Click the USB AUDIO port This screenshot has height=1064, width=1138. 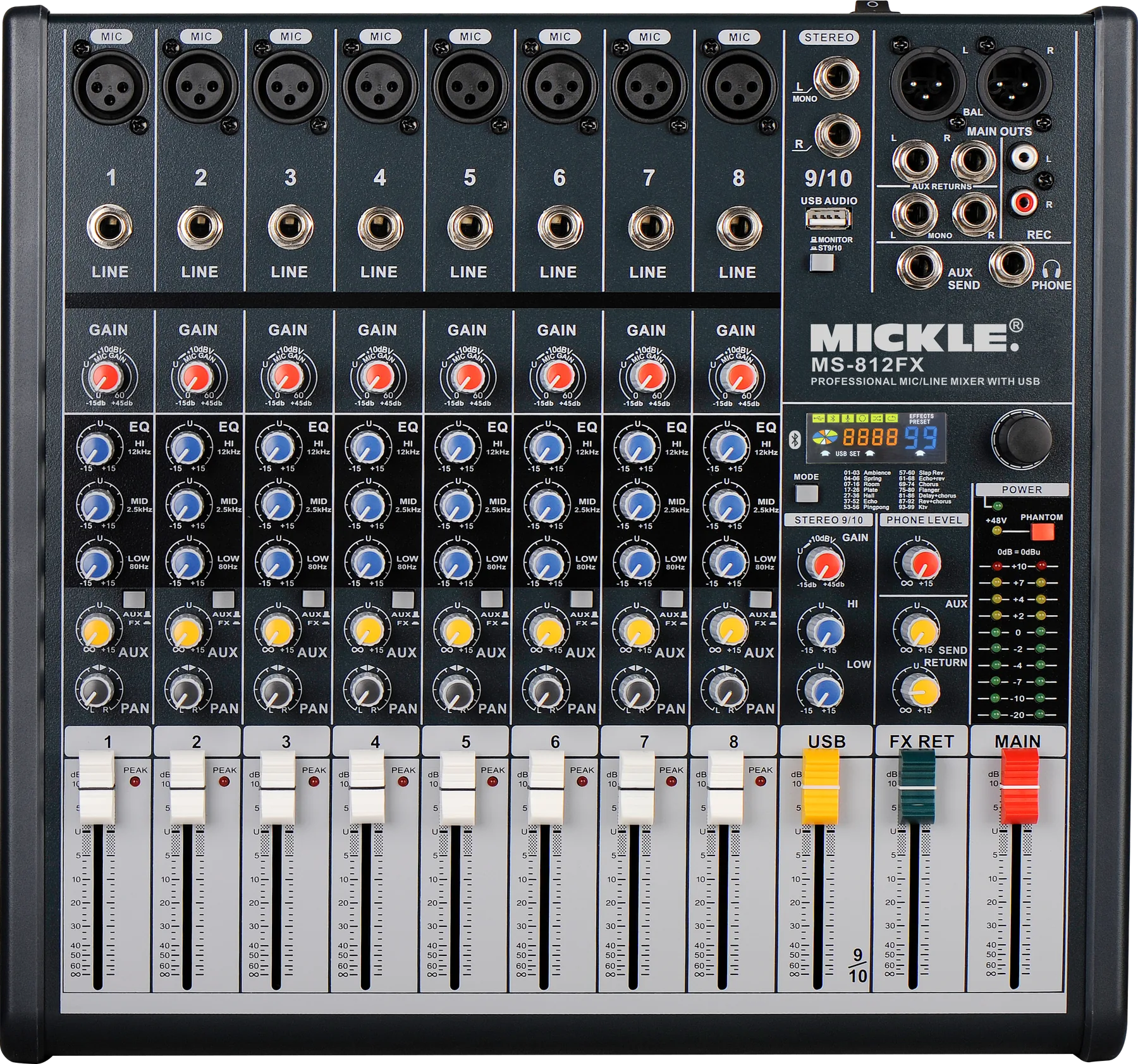point(828,219)
